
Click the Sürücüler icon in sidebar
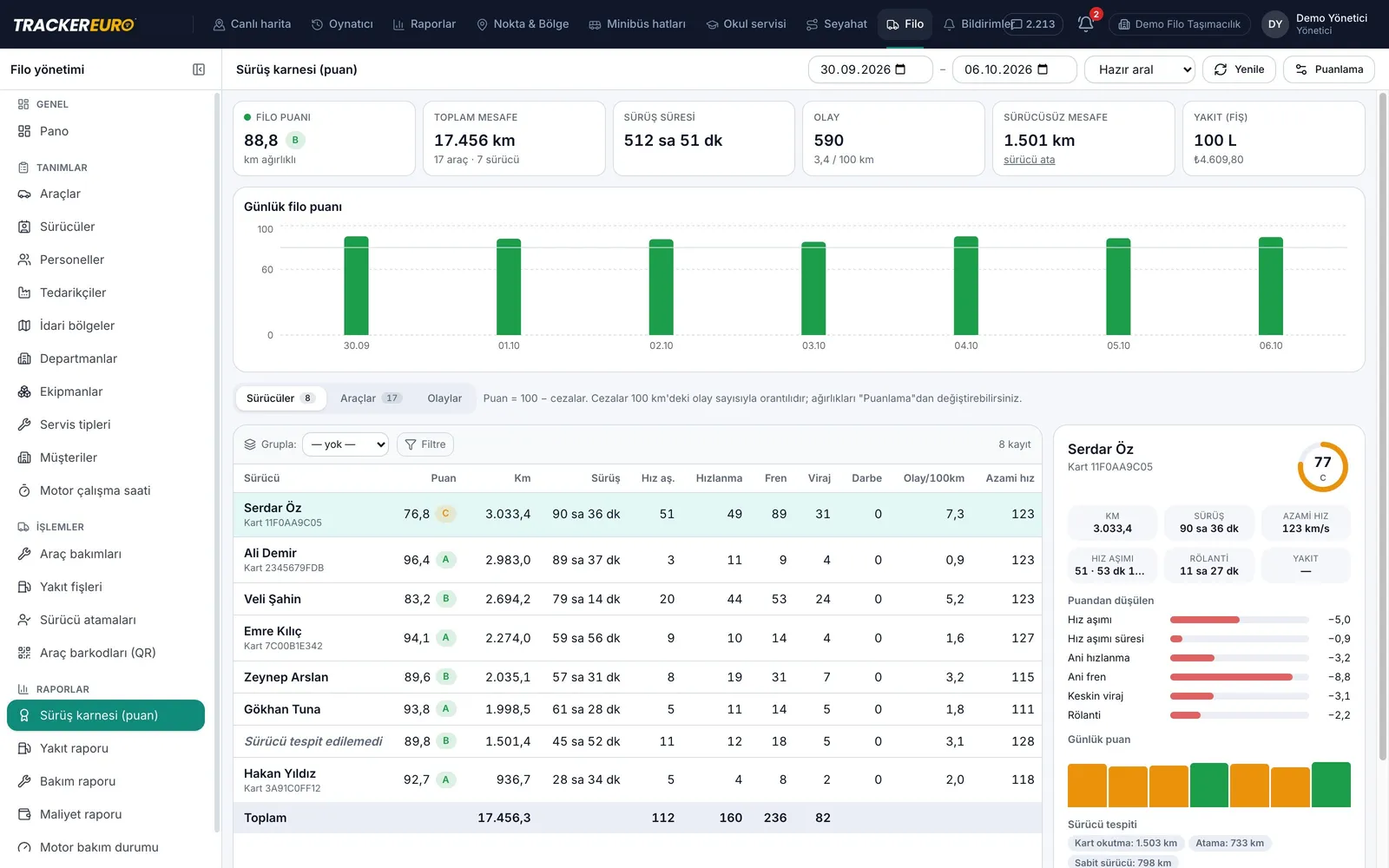[24, 227]
